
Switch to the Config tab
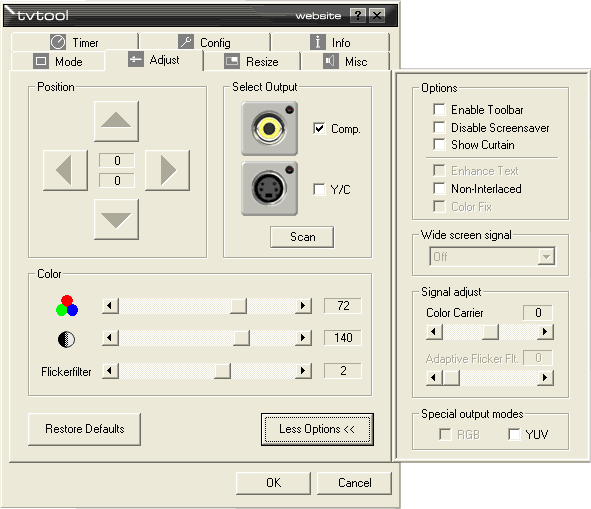coord(205,42)
